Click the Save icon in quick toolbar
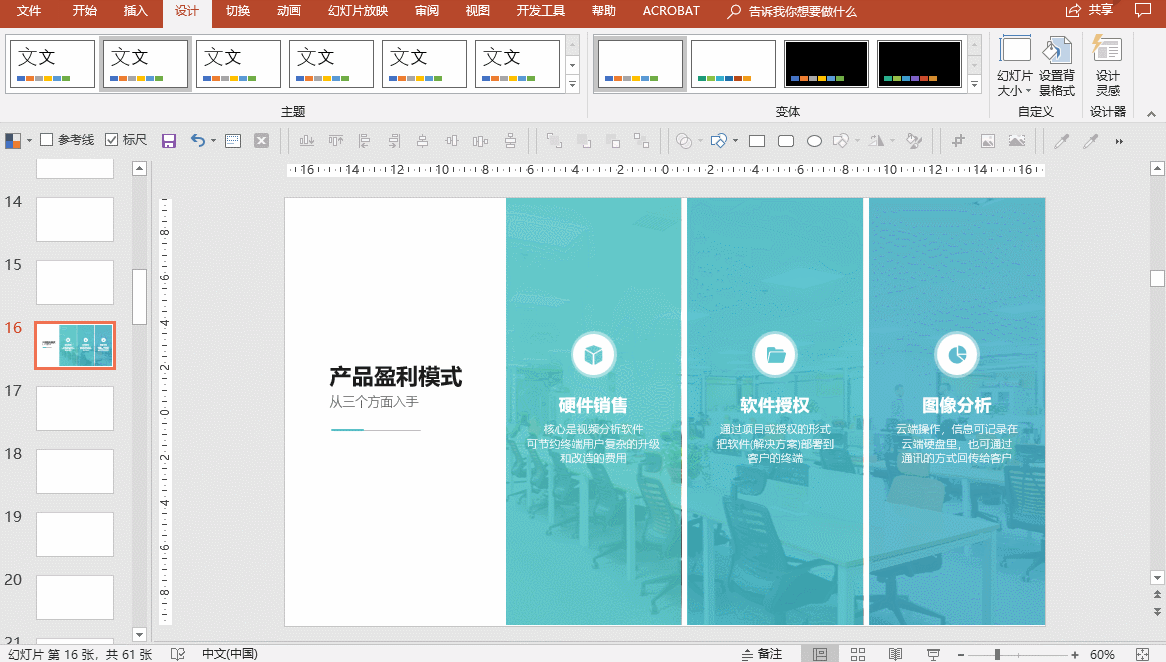This screenshot has width=1166, height=662. coord(169,141)
